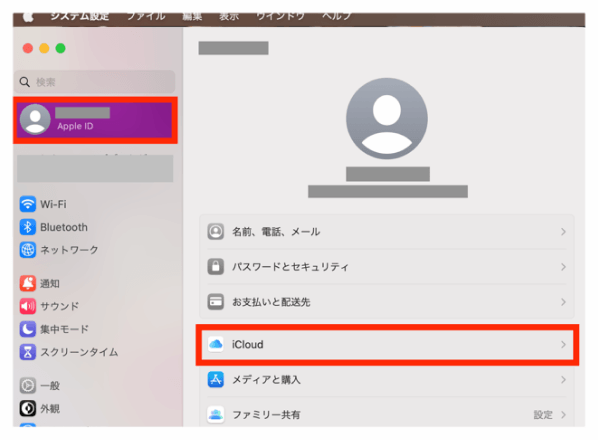Open 通知 settings label
The image size is (600, 441).
[50, 283]
